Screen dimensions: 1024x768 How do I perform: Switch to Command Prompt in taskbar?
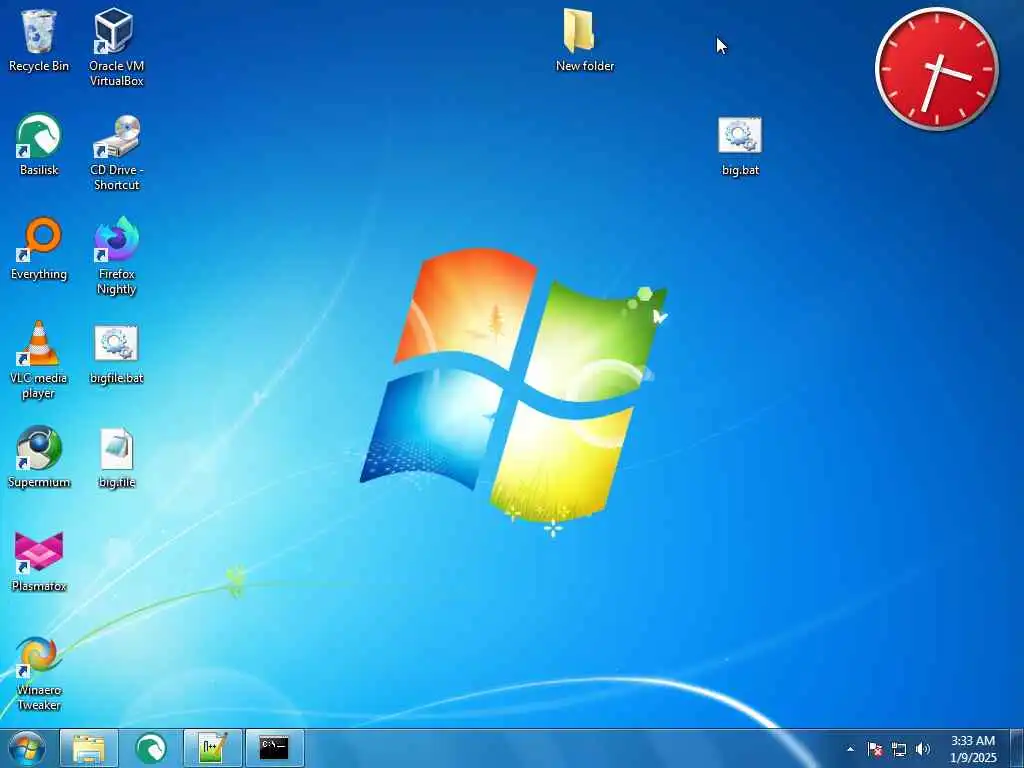click(x=274, y=748)
